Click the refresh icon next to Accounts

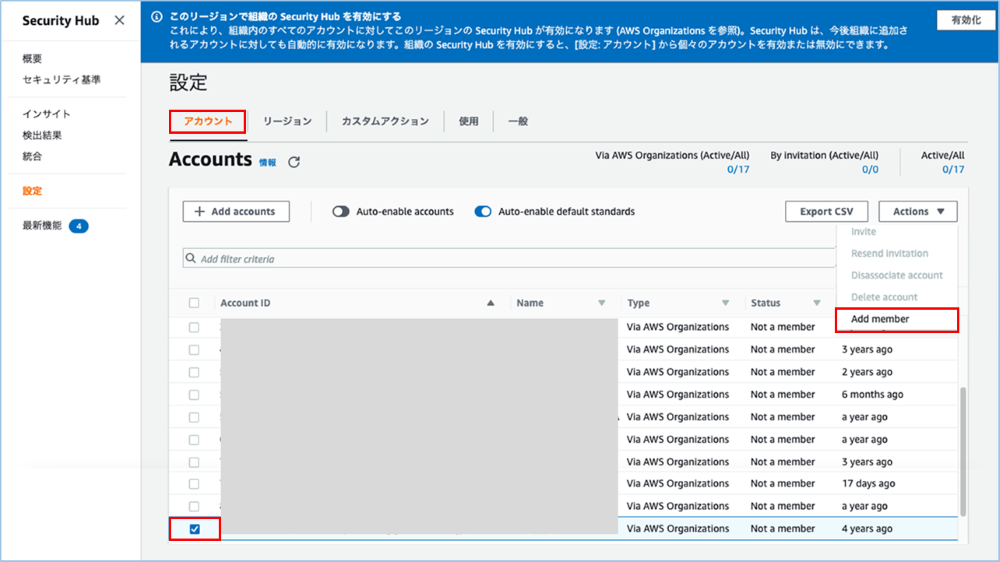tap(294, 162)
